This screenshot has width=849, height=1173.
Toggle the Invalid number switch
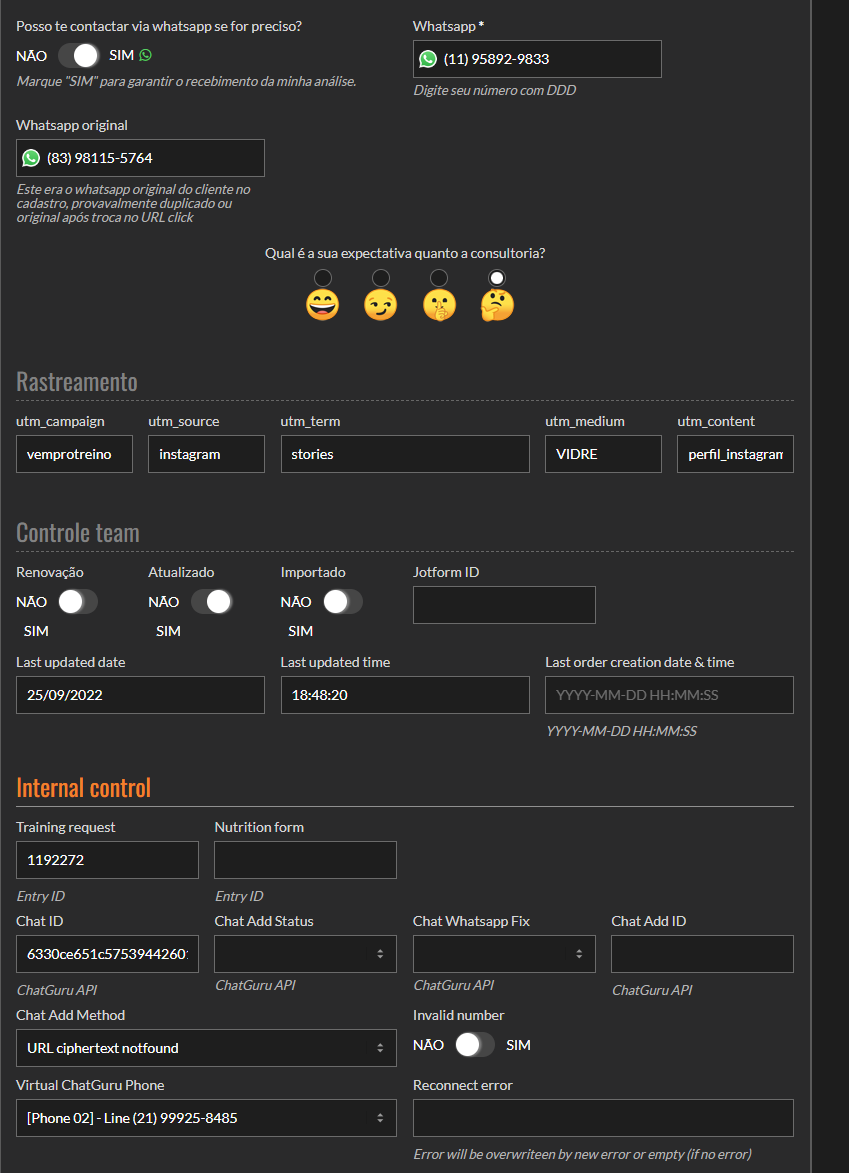click(476, 1045)
